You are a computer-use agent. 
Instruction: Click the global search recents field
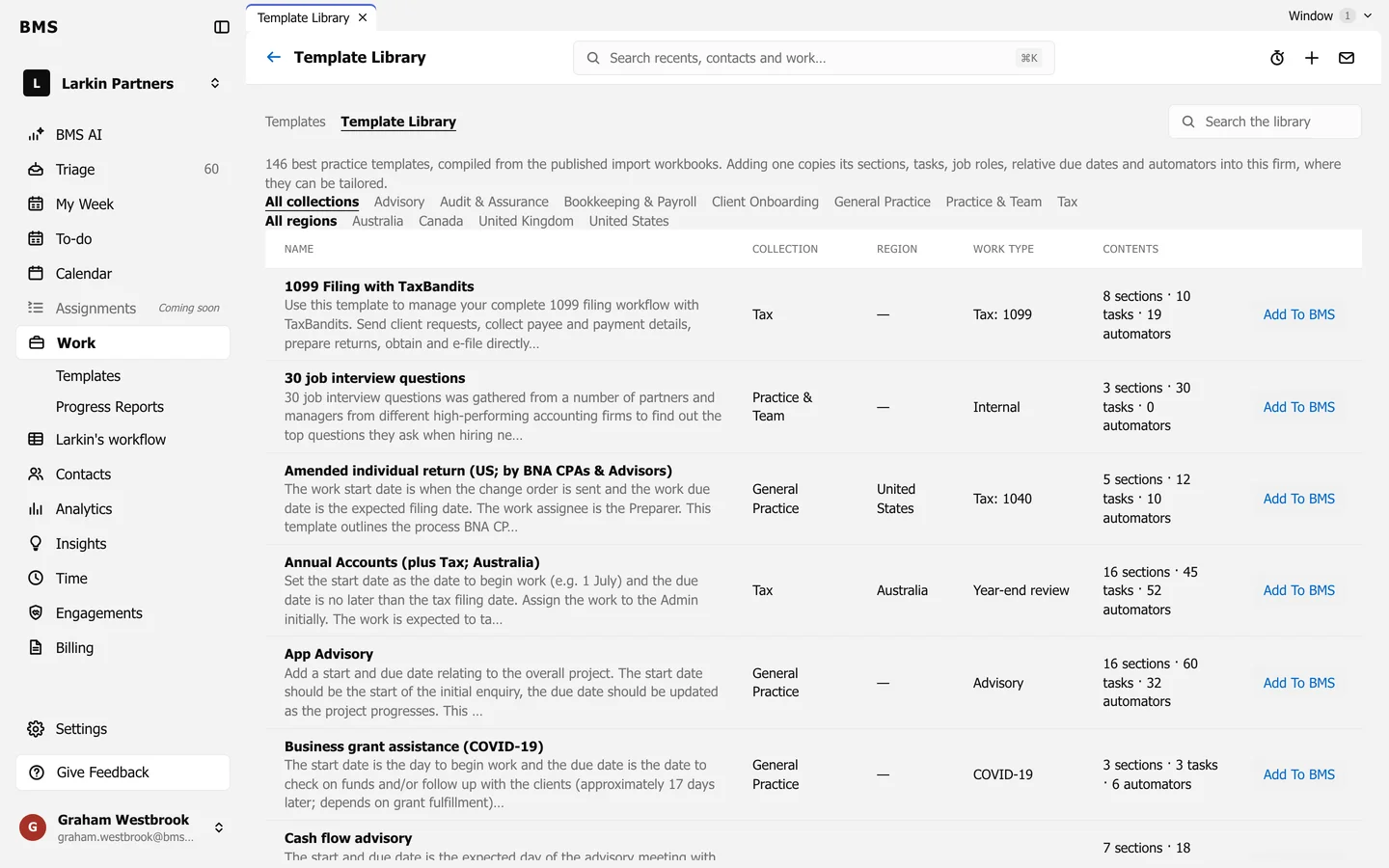coord(813,58)
